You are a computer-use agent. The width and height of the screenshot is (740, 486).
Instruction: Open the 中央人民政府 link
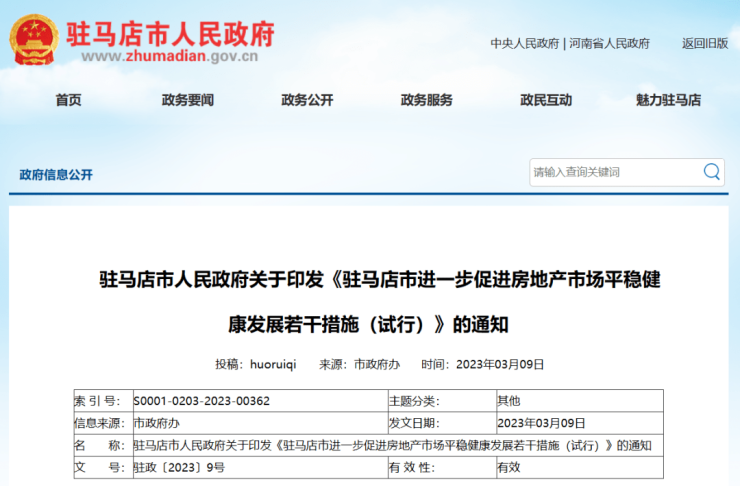click(524, 43)
